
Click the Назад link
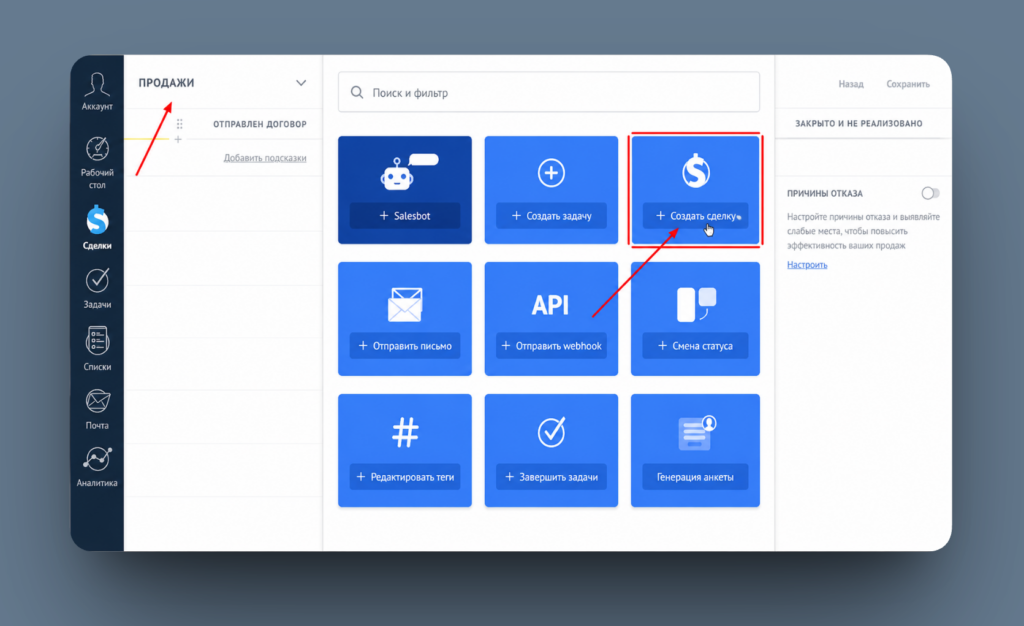(x=851, y=84)
